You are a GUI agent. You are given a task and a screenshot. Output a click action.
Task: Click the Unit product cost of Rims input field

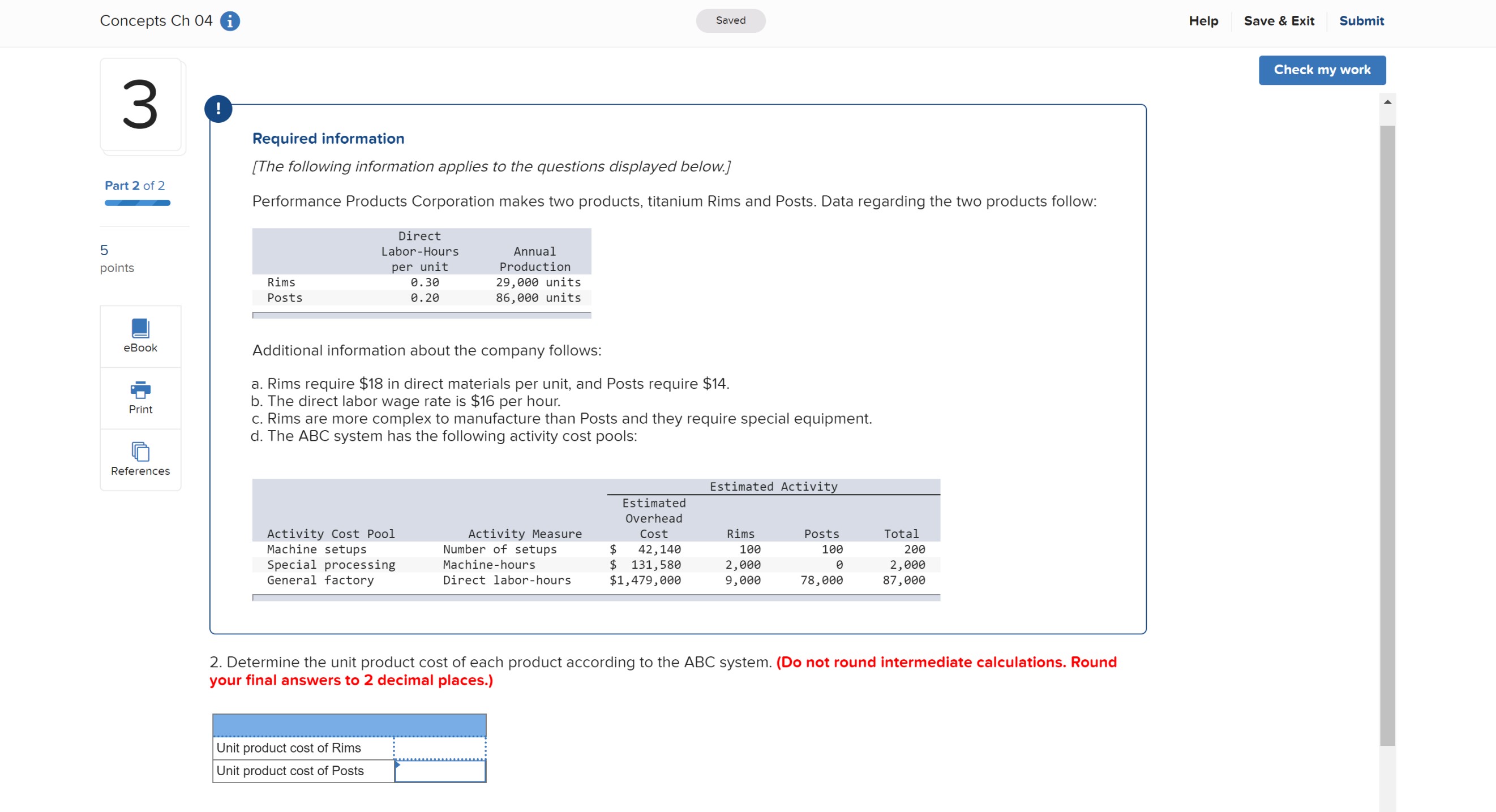(x=440, y=747)
